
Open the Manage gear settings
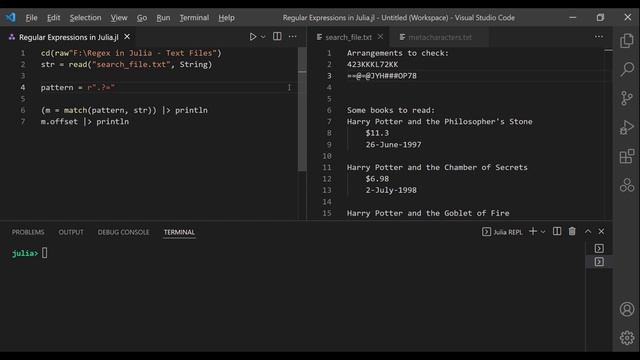(627, 338)
